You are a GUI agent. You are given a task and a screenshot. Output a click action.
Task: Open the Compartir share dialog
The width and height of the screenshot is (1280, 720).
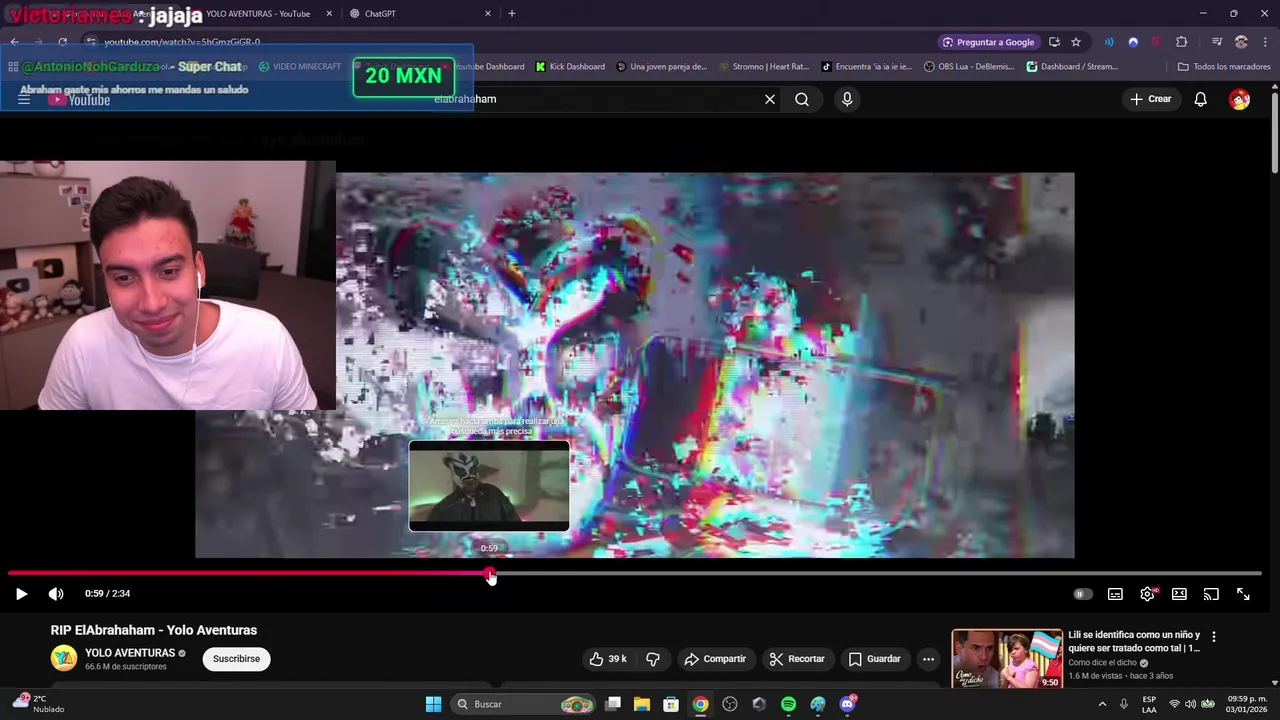coord(715,659)
